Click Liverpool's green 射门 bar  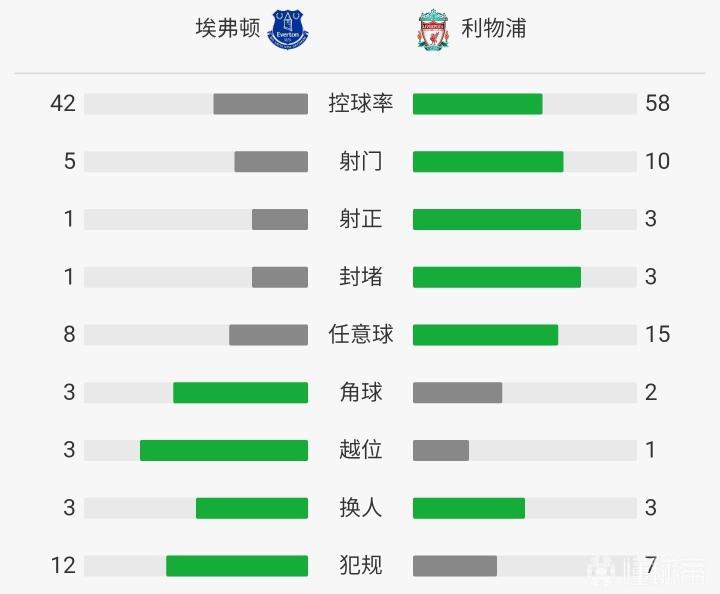click(488, 162)
